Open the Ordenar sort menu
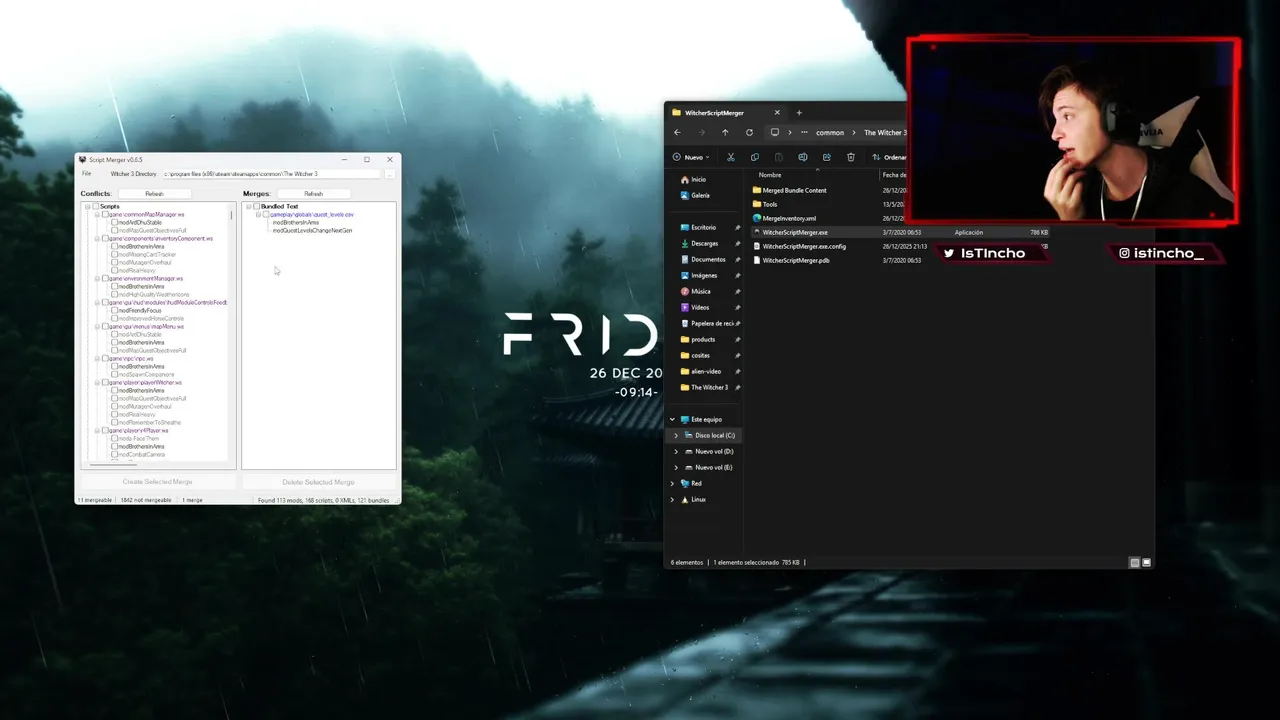Viewport: 1280px width, 720px height. tap(889, 157)
